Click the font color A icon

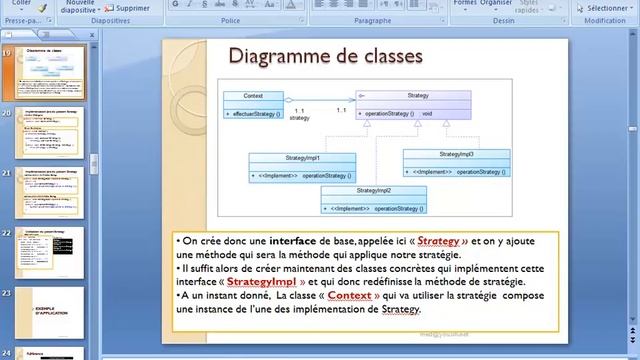(x=291, y=4)
